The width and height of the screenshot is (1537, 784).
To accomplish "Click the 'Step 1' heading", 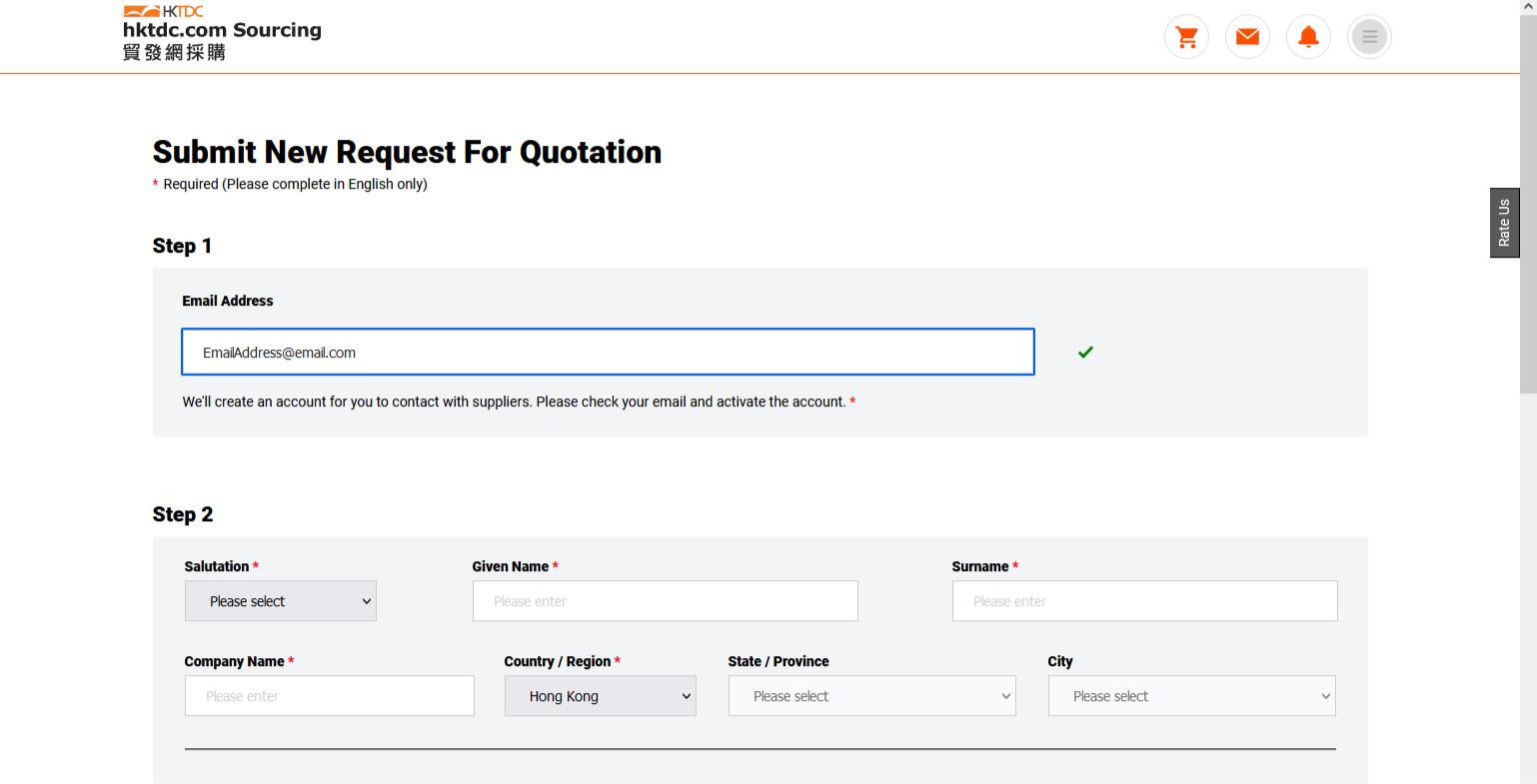I will pyautogui.click(x=182, y=246).
